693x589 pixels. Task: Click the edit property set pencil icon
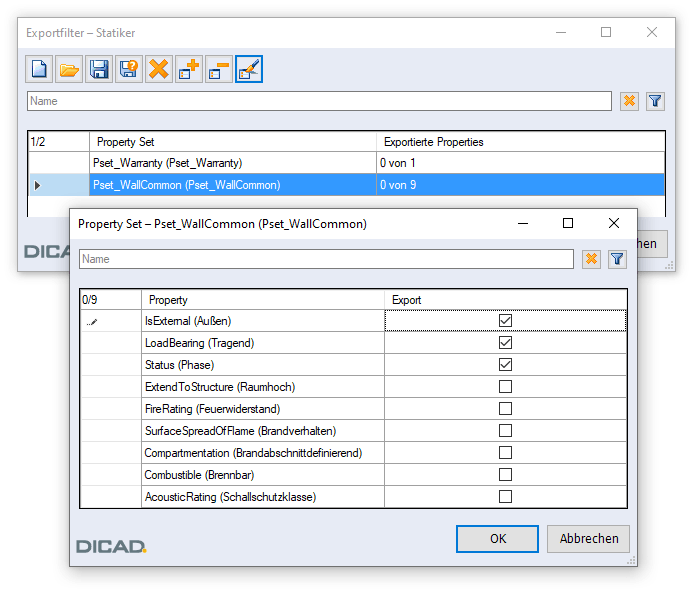tap(249, 69)
